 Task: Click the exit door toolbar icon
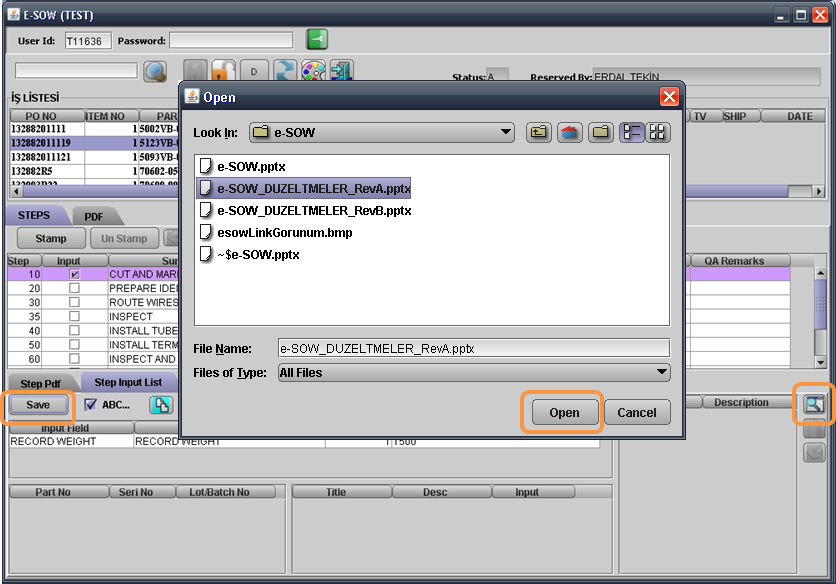point(342,71)
